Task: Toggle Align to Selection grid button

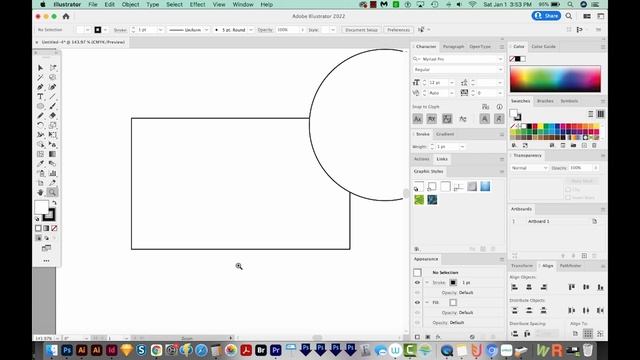Action: point(588,333)
